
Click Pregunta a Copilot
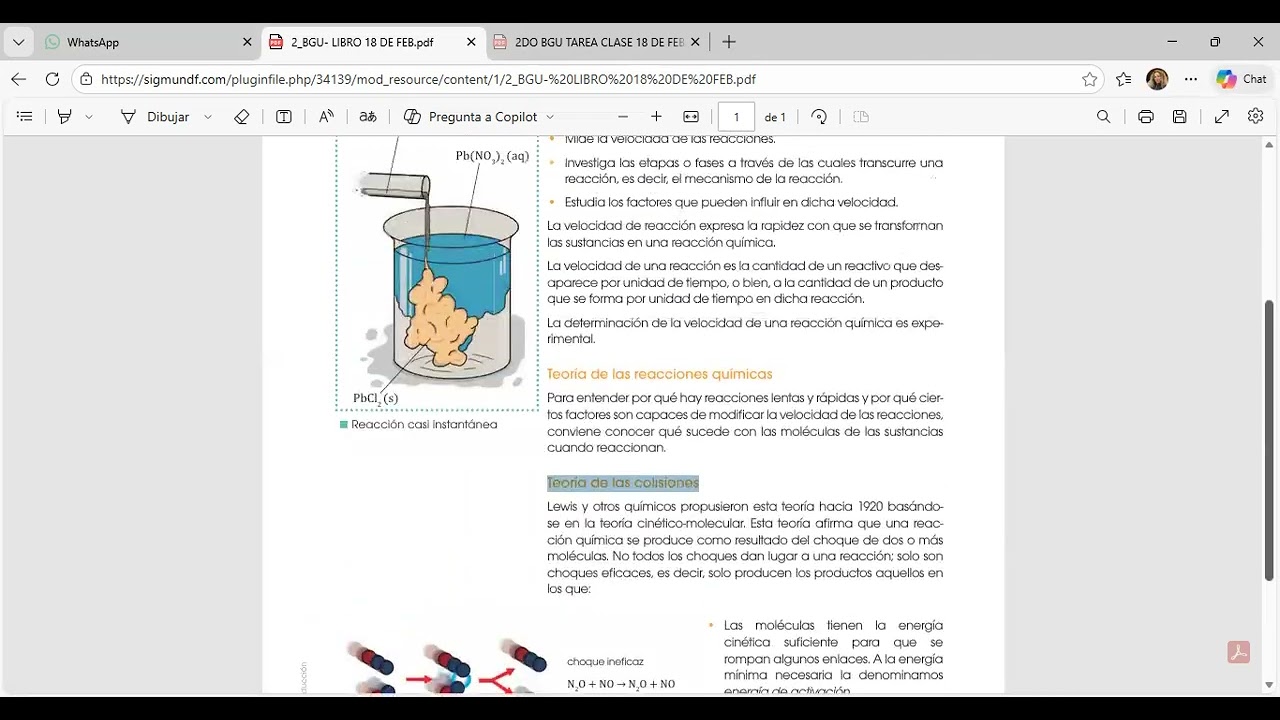pos(470,117)
